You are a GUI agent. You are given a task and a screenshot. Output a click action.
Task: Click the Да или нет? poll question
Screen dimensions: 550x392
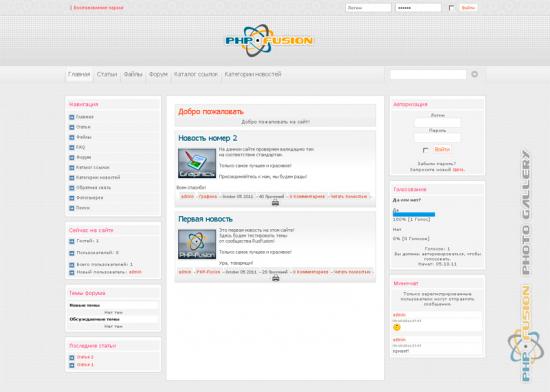click(407, 200)
